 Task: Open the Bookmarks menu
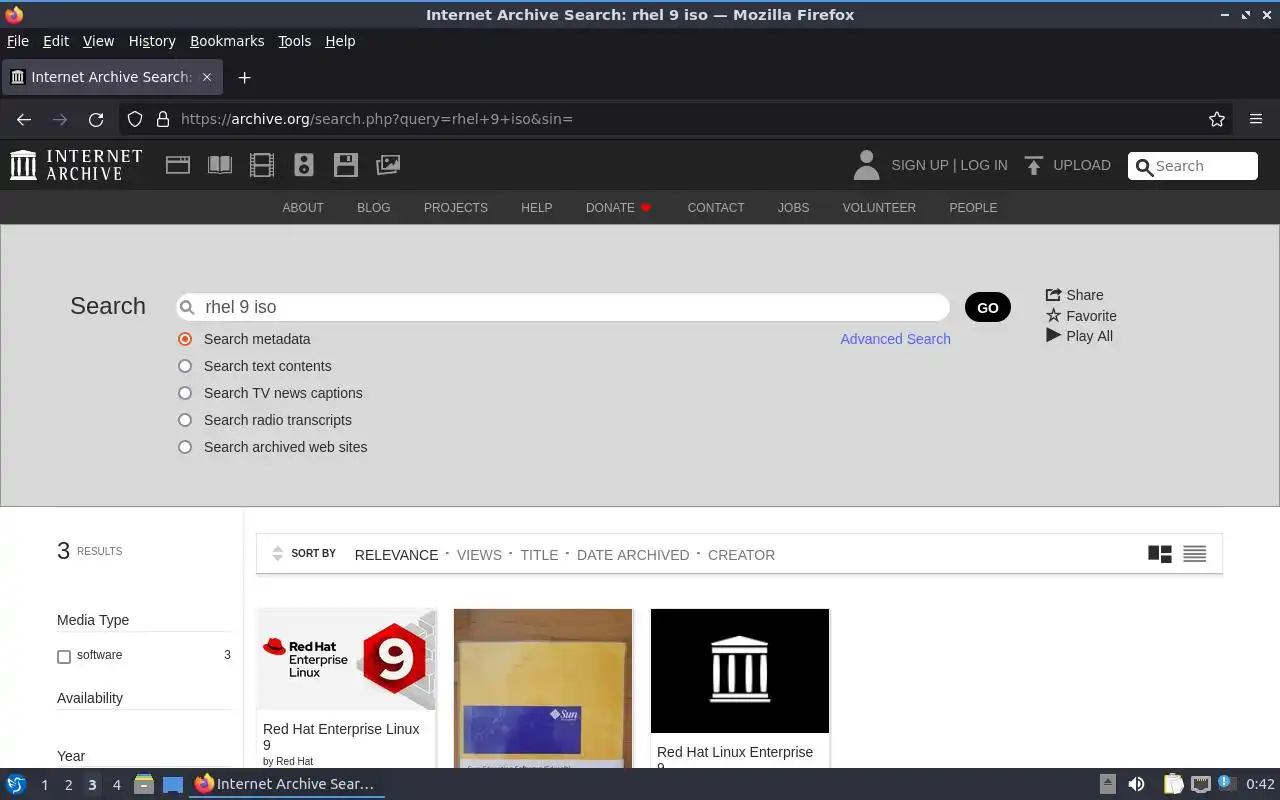coord(227,41)
